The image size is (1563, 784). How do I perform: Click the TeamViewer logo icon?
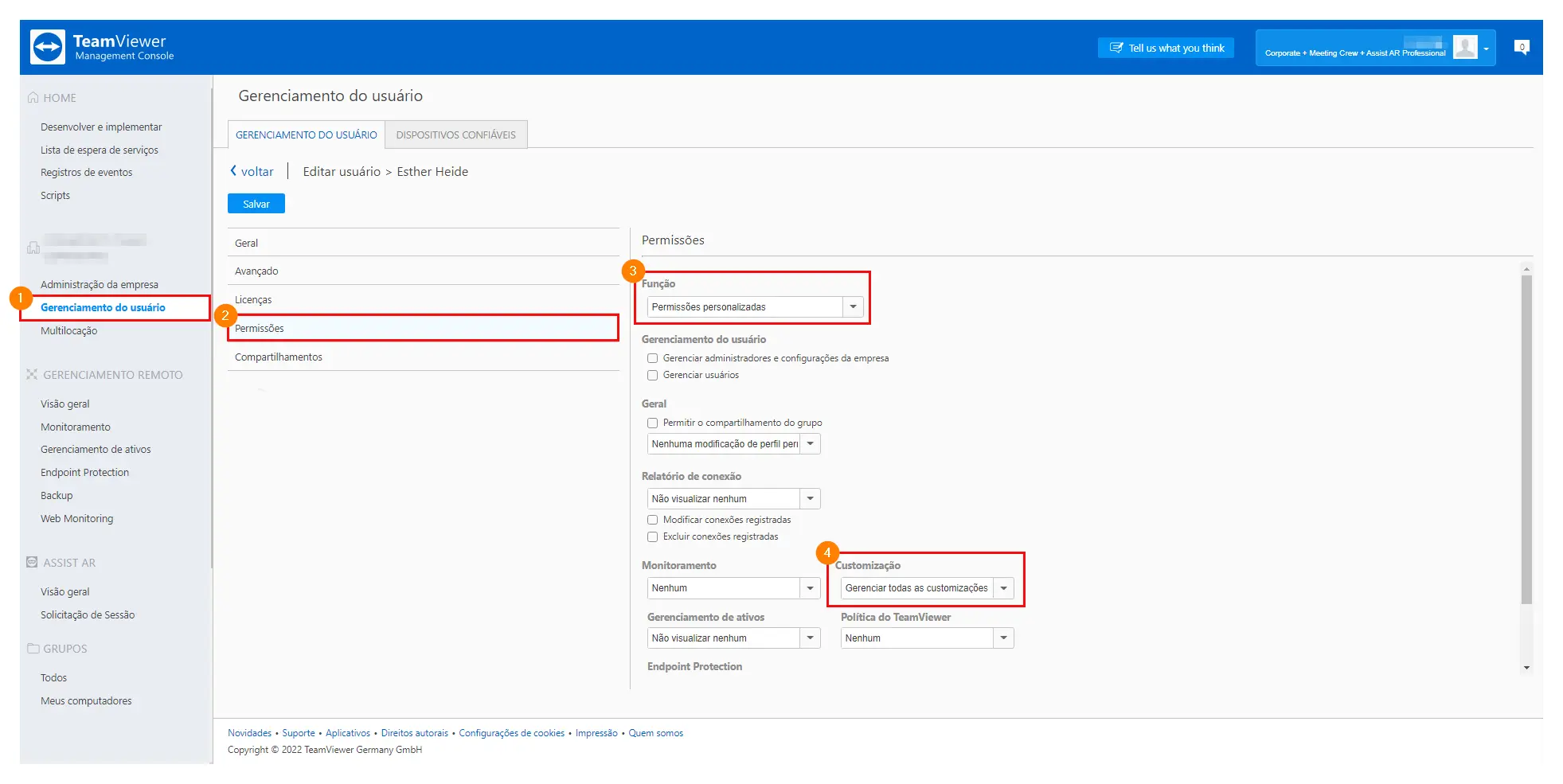pyautogui.click(x=47, y=47)
